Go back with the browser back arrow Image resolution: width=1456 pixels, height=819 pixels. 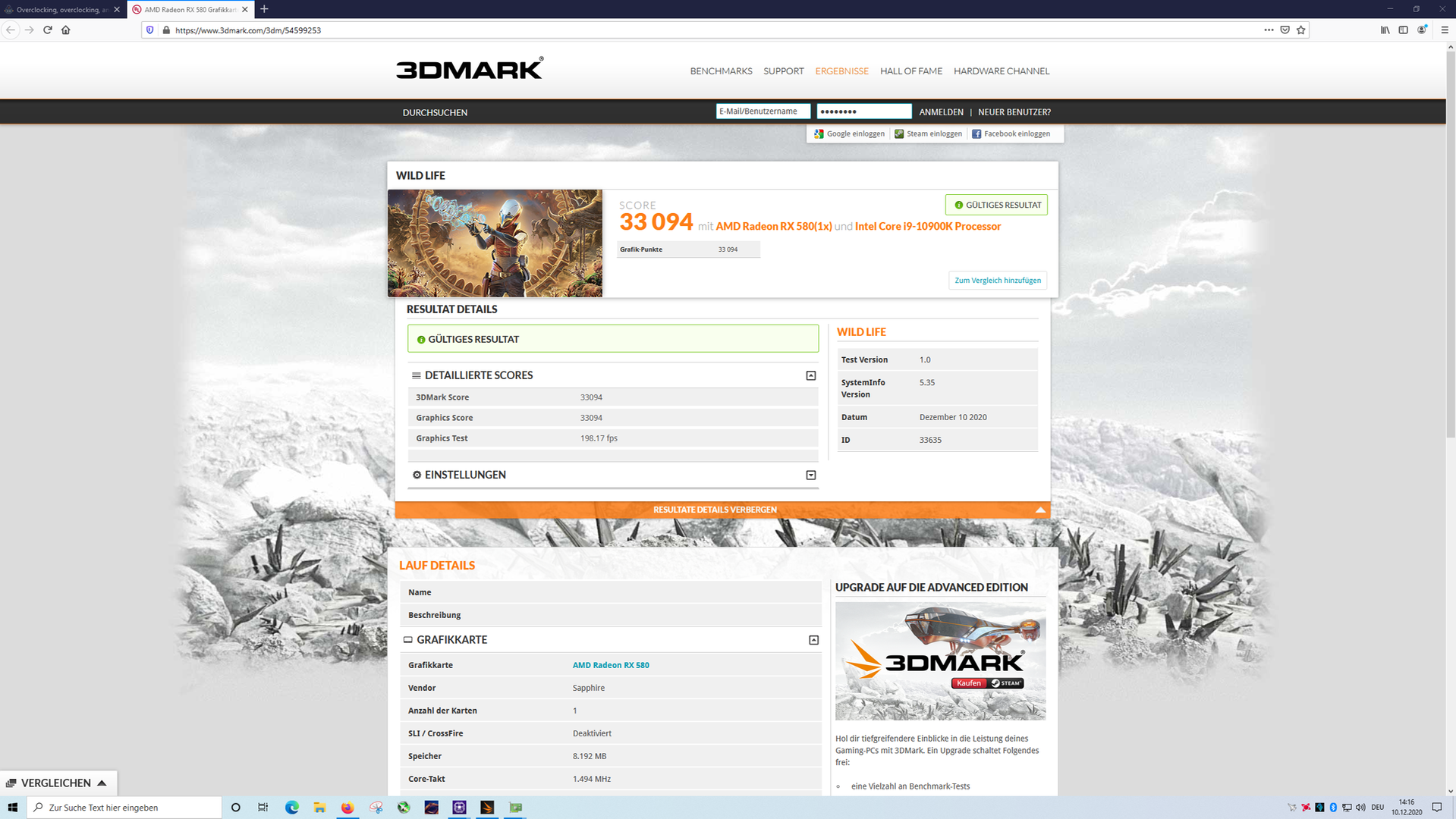[x=11, y=30]
